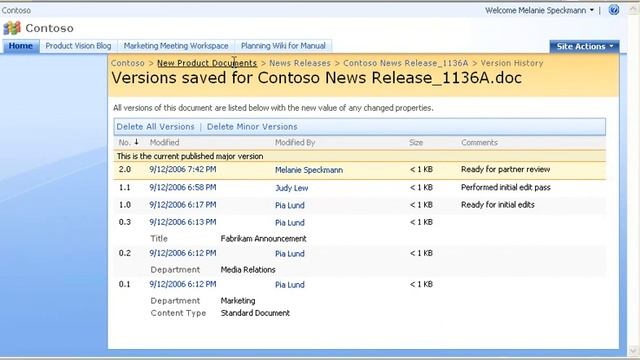Click version number 1.1
The height and width of the screenshot is (360, 640).
124,187
